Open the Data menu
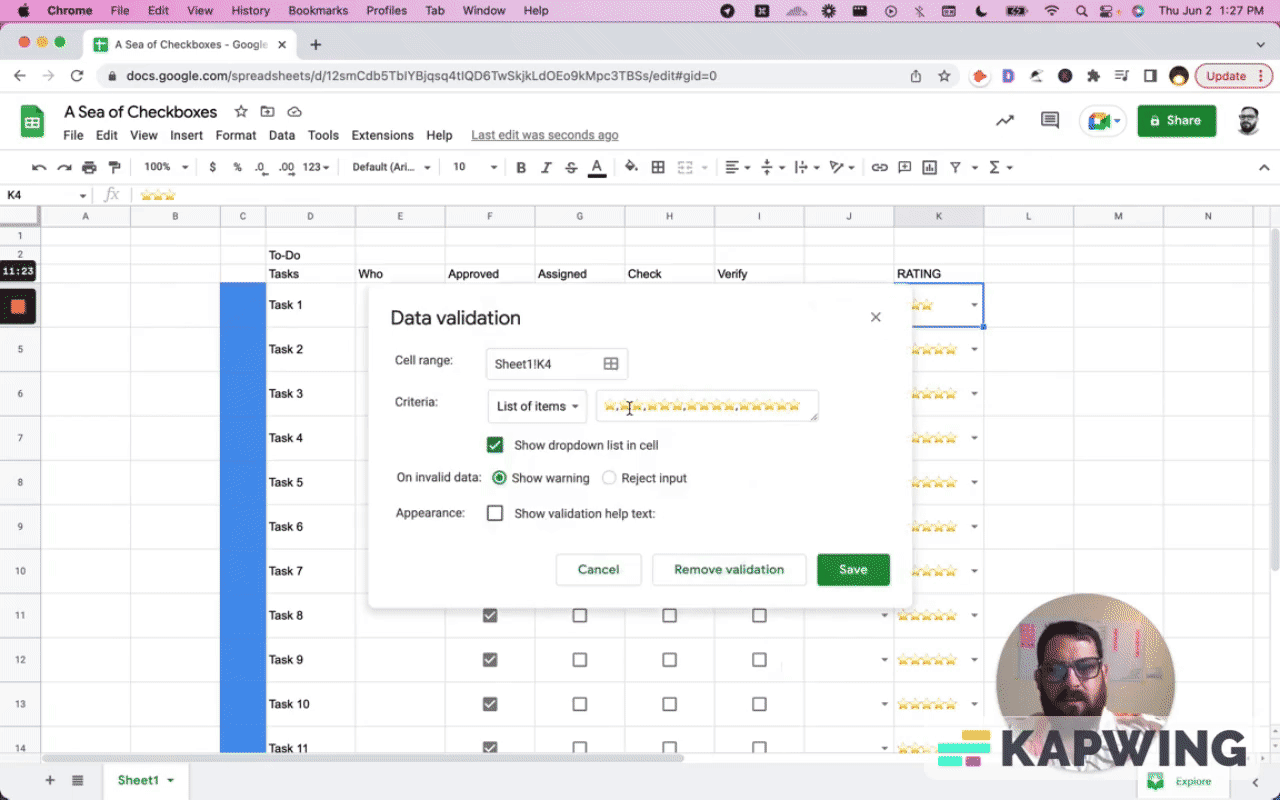Image resolution: width=1280 pixels, height=800 pixels. coord(282,135)
